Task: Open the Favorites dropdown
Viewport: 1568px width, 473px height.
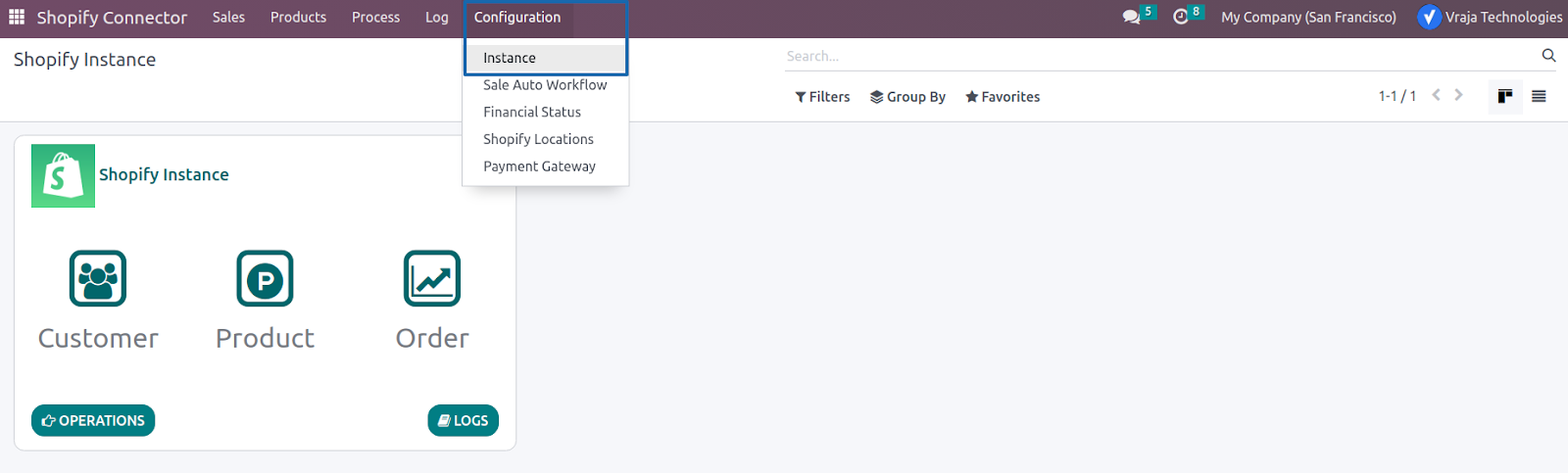Action: click(1003, 96)
